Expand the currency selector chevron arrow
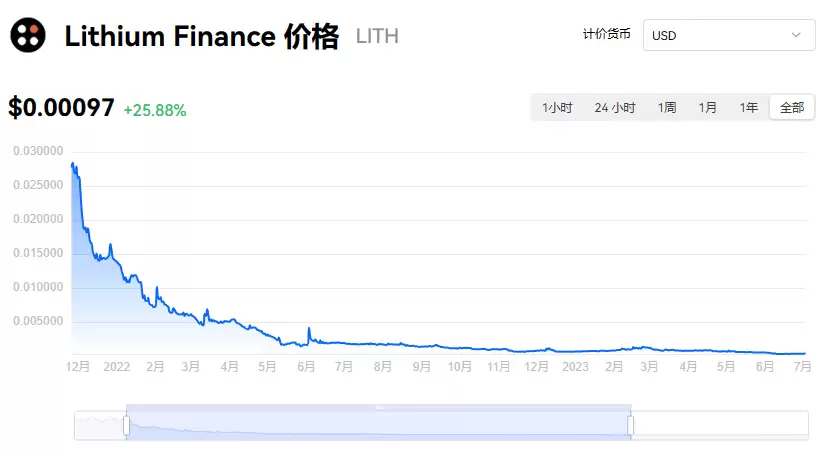821x456 pixels. pyautogui.click(x=797, y=35)
